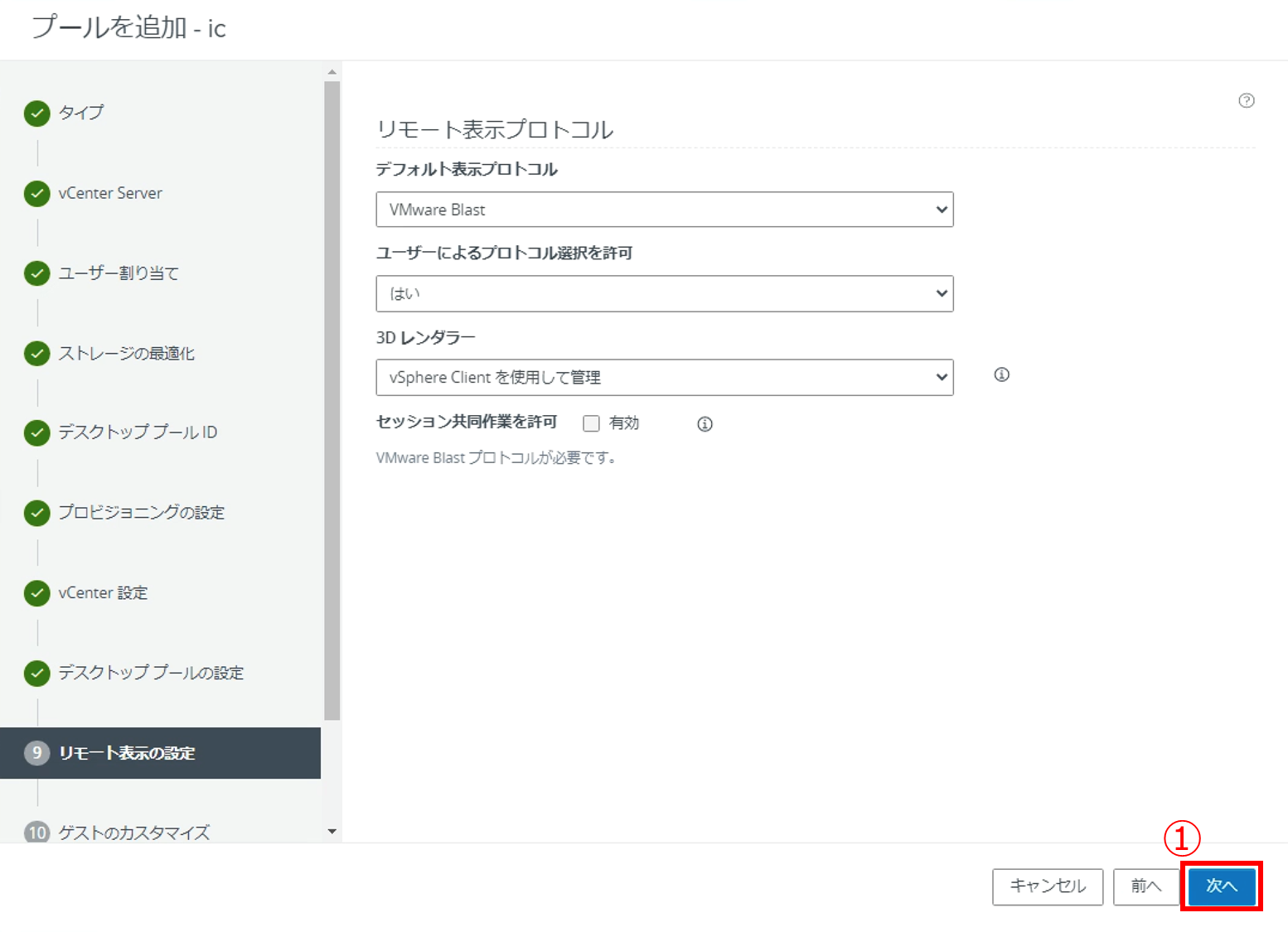
Task: Click the sidebar scroll down arrow
Action: pyautogui.click(x=332, y=832)
